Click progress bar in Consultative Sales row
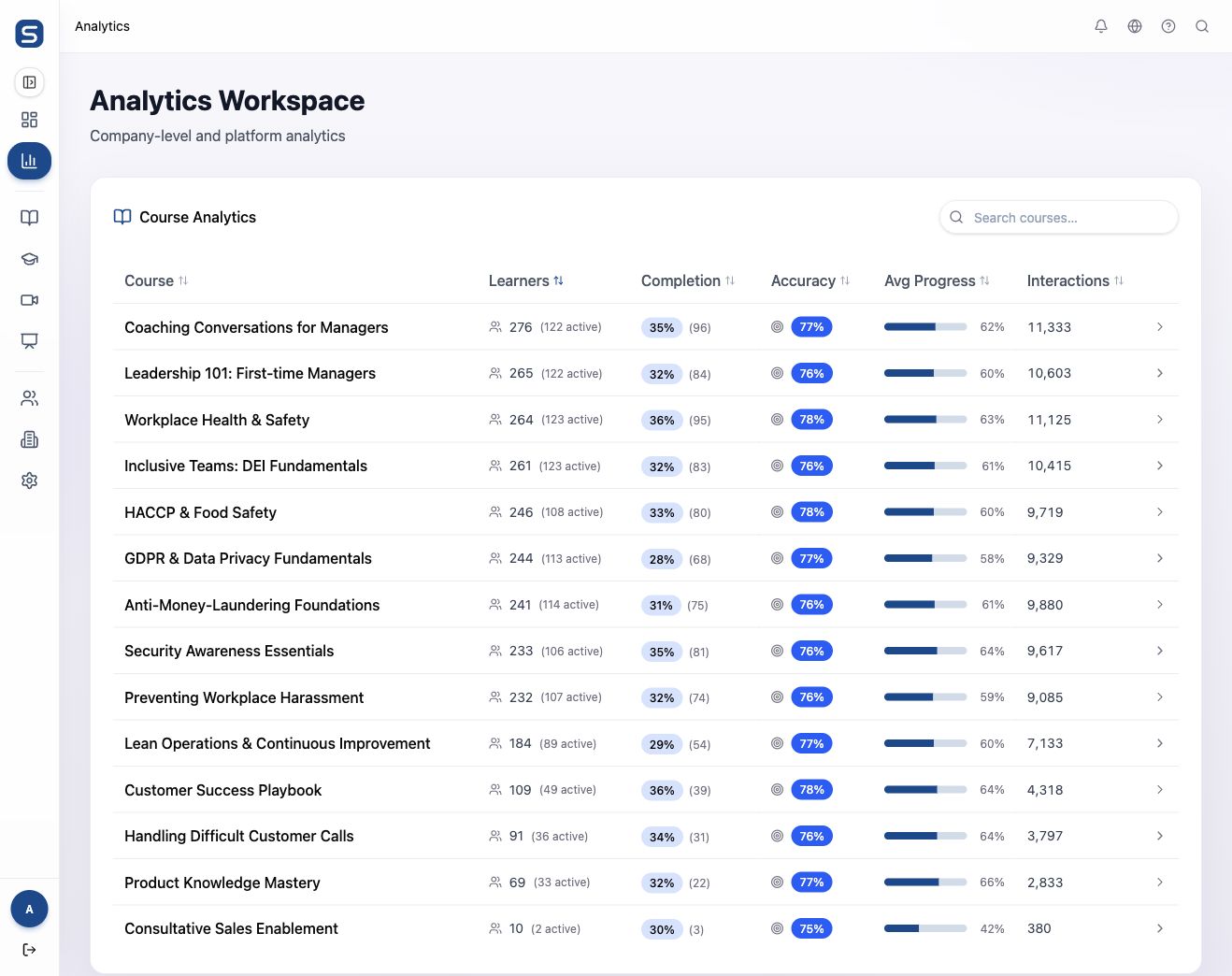1232x976 pixels. (x=925, y=928)
